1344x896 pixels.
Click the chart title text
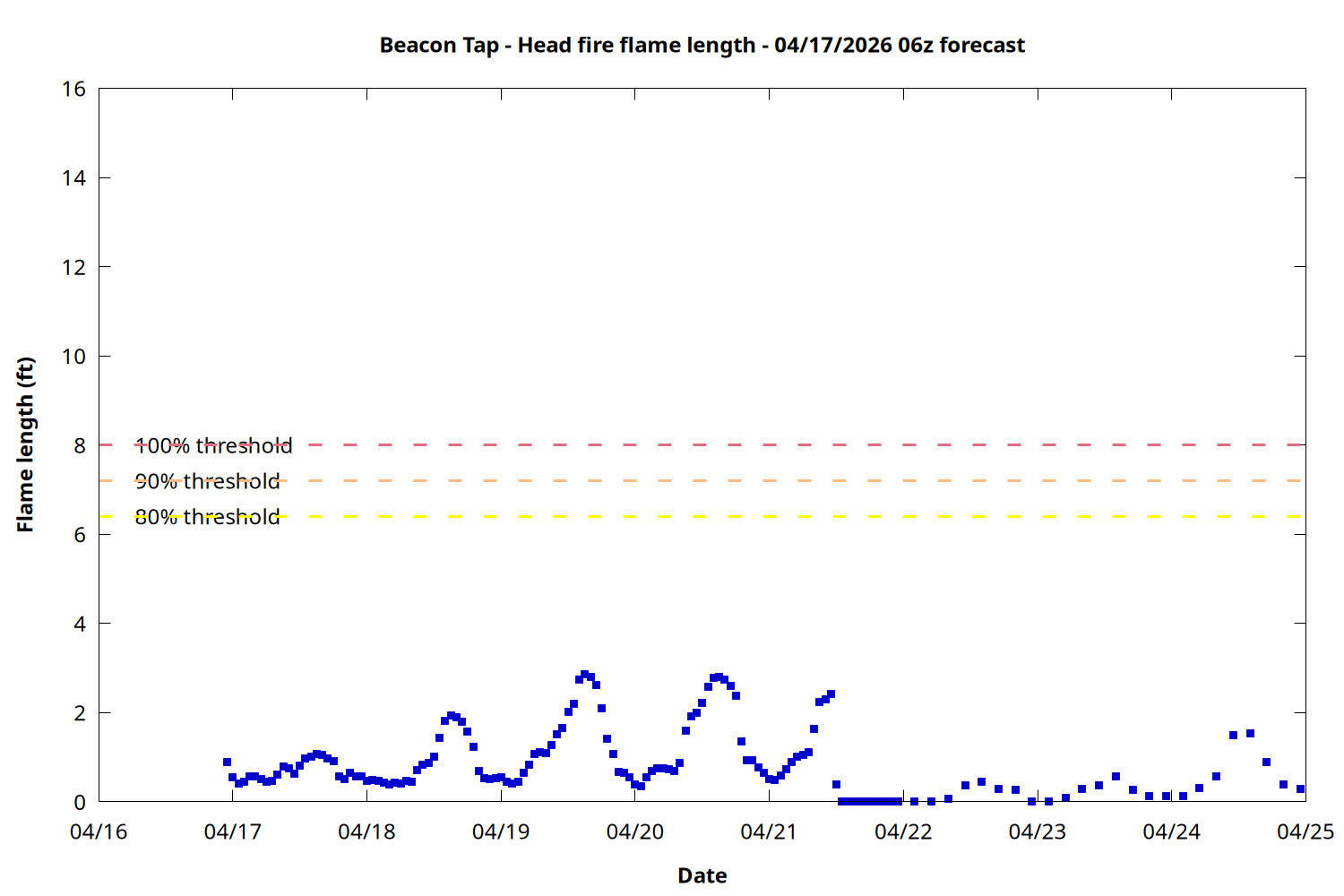coord(702,45)
